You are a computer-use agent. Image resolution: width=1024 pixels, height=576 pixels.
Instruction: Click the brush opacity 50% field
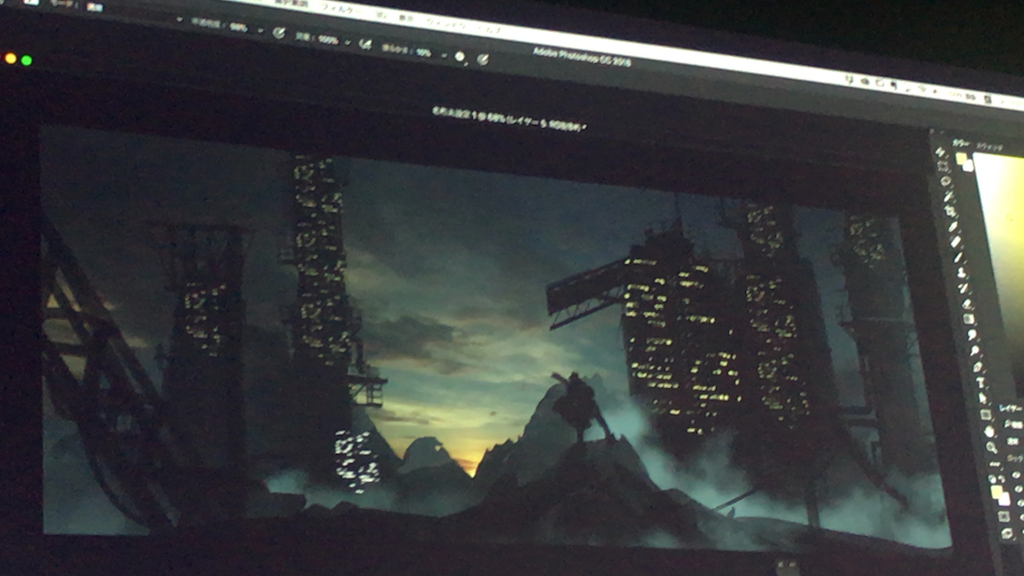point(238,27)
